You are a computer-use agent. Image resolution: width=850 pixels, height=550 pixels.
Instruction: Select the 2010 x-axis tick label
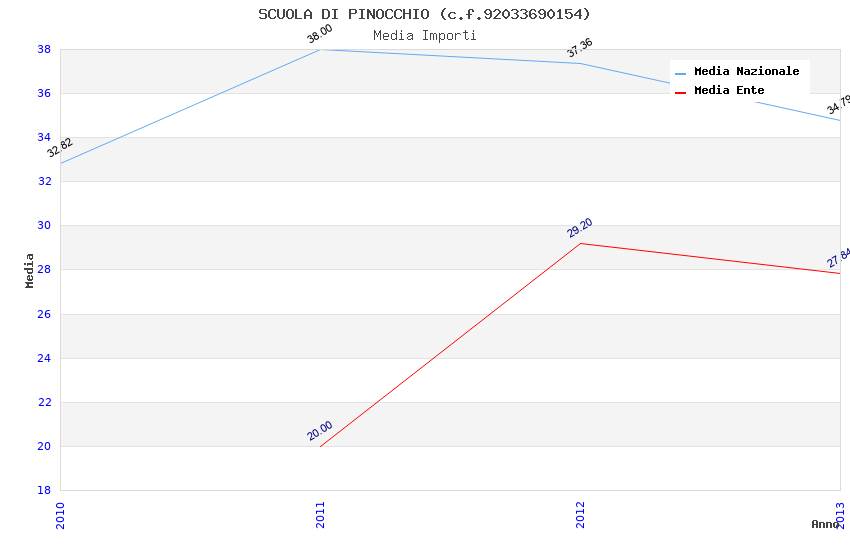60,515
